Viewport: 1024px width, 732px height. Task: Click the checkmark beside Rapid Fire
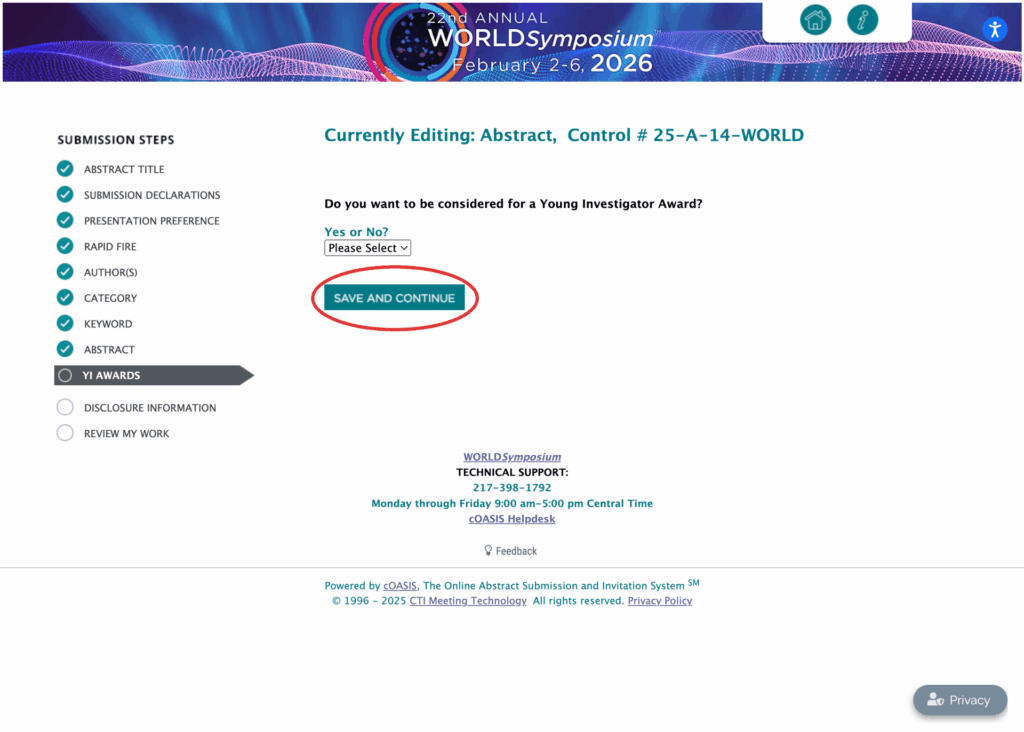click(x=65, y=246)
